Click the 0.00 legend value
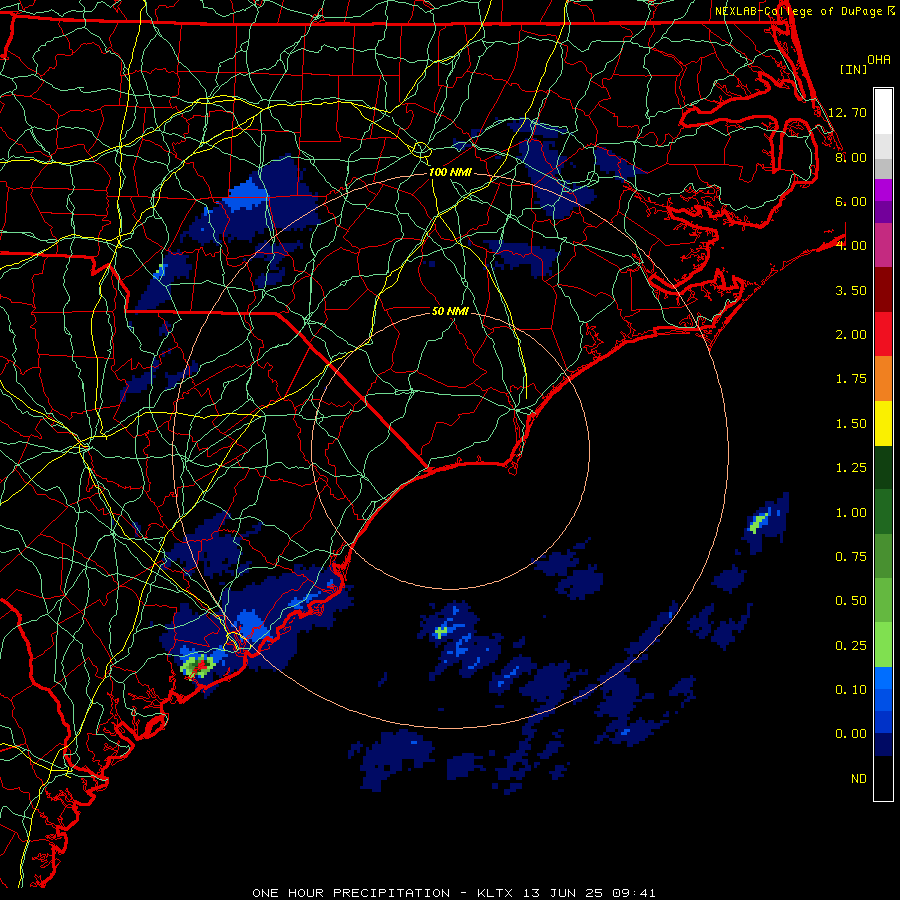The width and height of the screenshot is (900, 900). (x=851, y=734)
